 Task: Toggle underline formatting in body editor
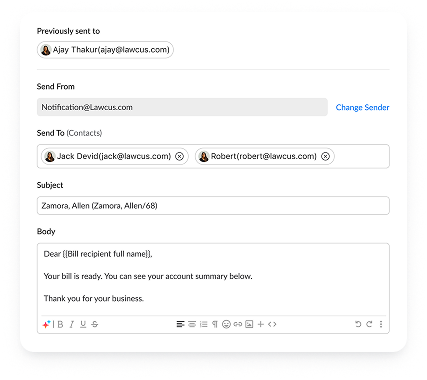pos(83,324)
